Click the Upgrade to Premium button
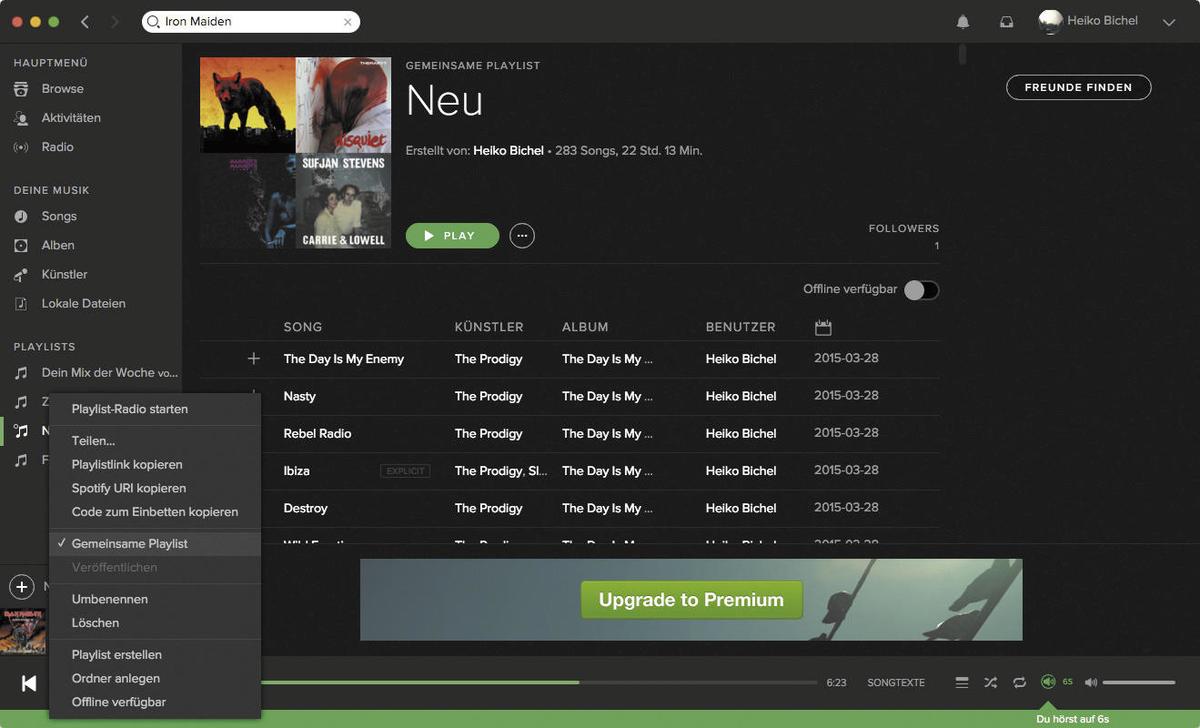Viewport: 1200px width, 728px height. (691, 600)
